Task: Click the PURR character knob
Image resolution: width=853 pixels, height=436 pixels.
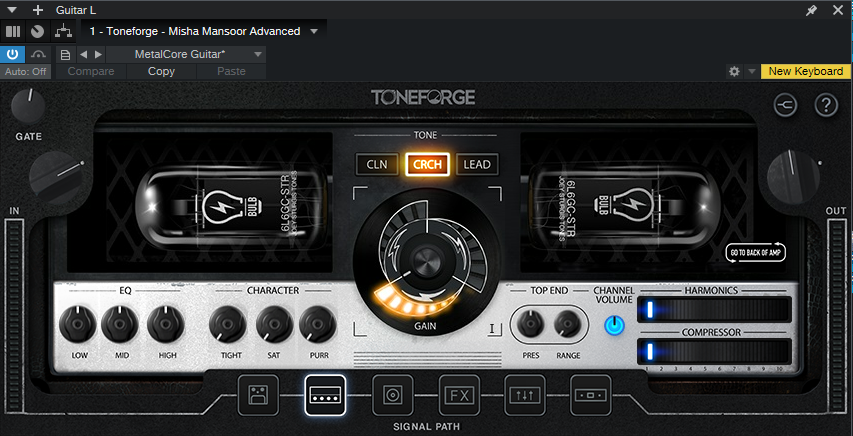Action: click(x=318, y=324)
